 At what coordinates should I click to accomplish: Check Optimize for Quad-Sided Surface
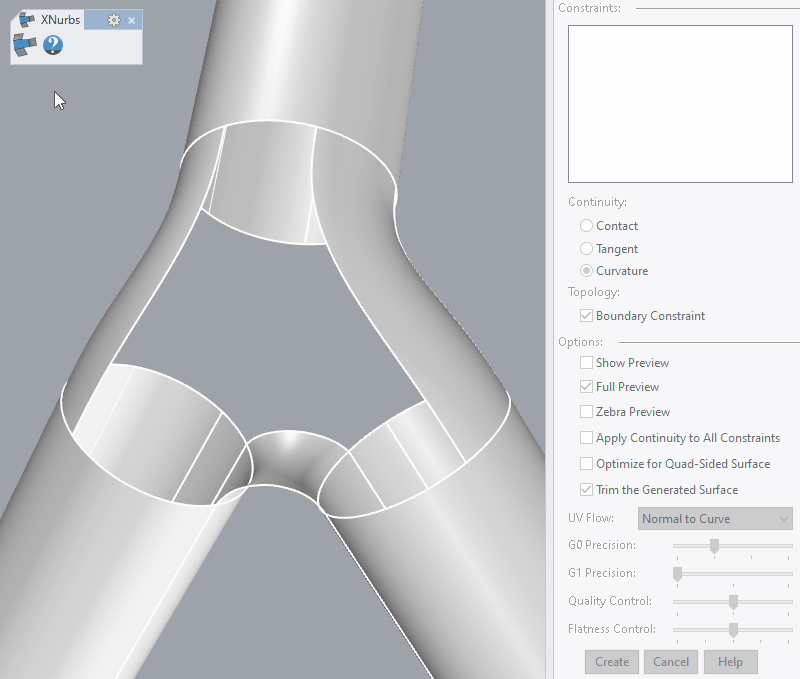coord(588,463)
